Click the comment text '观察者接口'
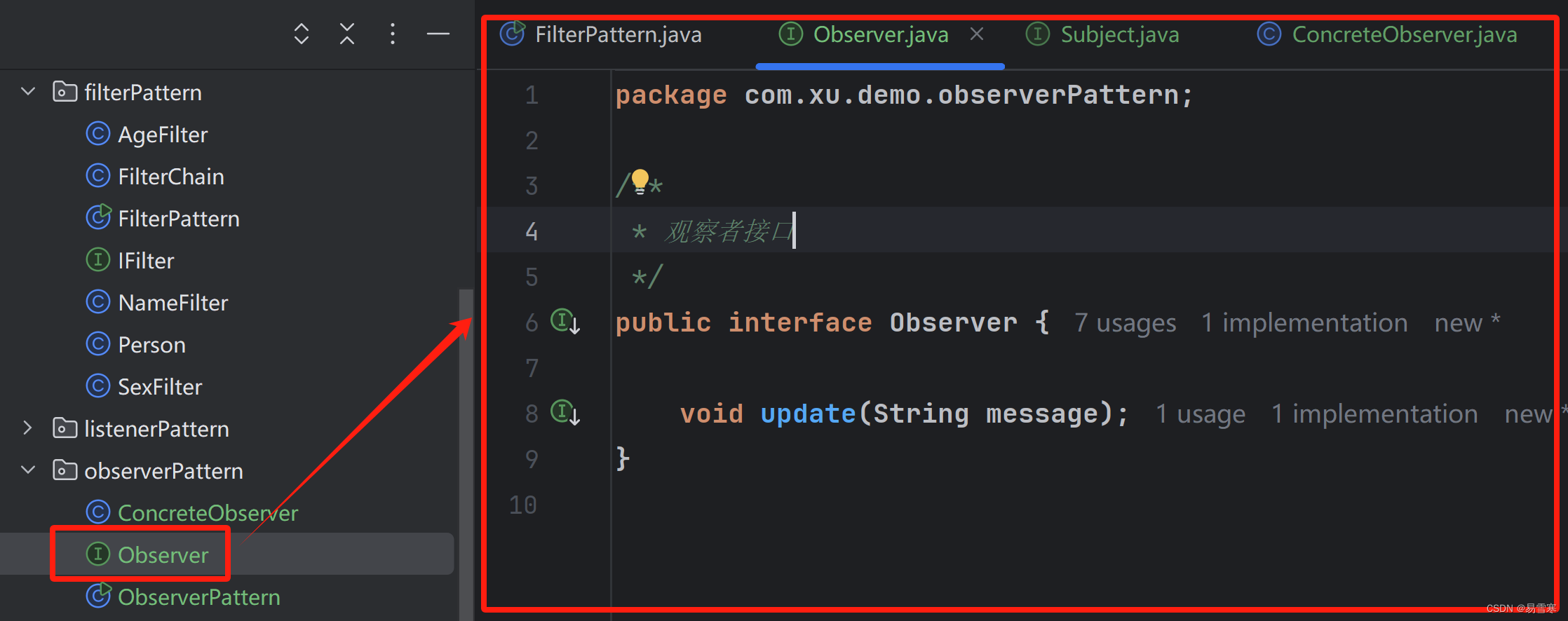Screen dimensions: 1568x621 [728, 231]
